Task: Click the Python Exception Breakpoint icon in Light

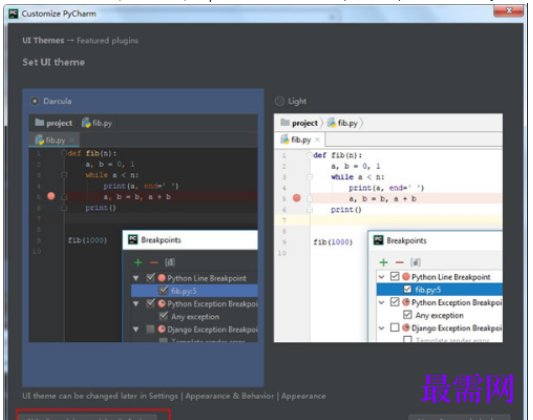Action: click(x=406, y=302)
